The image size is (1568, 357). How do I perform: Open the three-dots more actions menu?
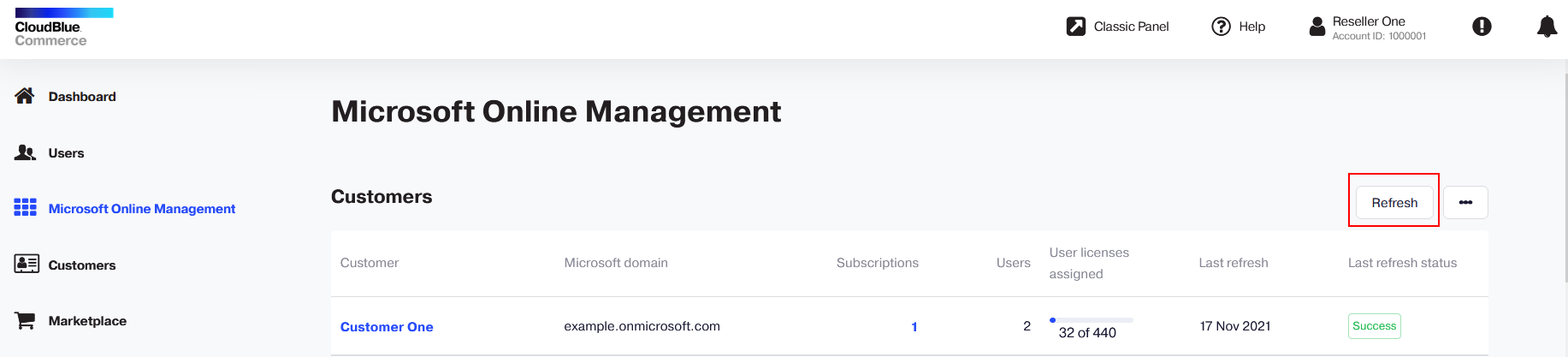pyautogui.click(x=1465, y=203)
